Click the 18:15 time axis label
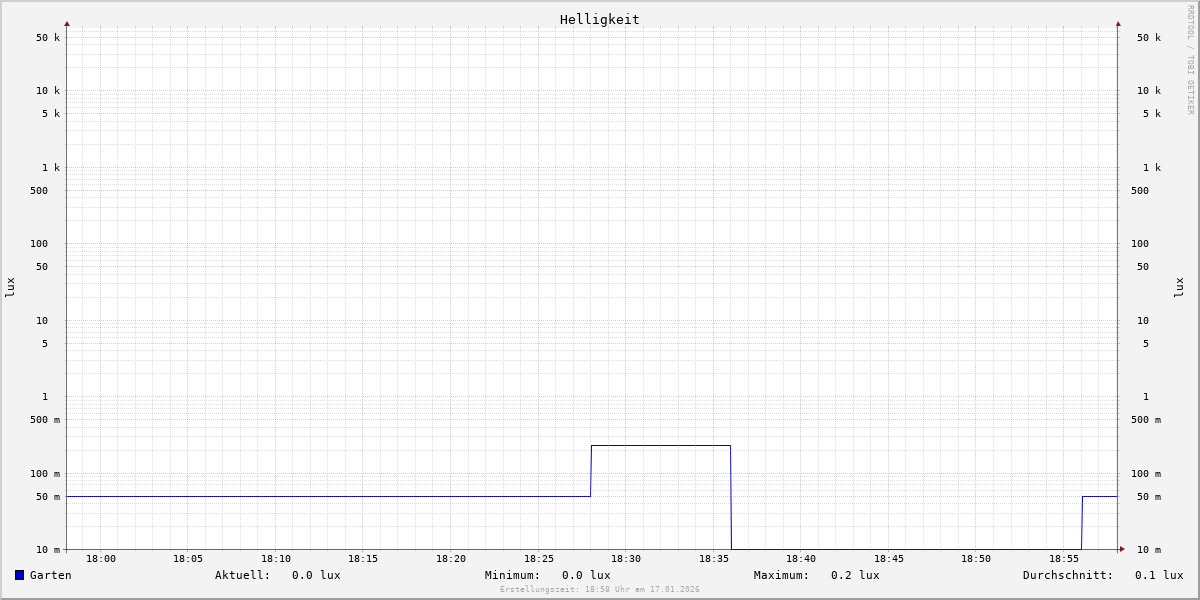Screen dimensions: 1200x600 [x=363, y=559]
